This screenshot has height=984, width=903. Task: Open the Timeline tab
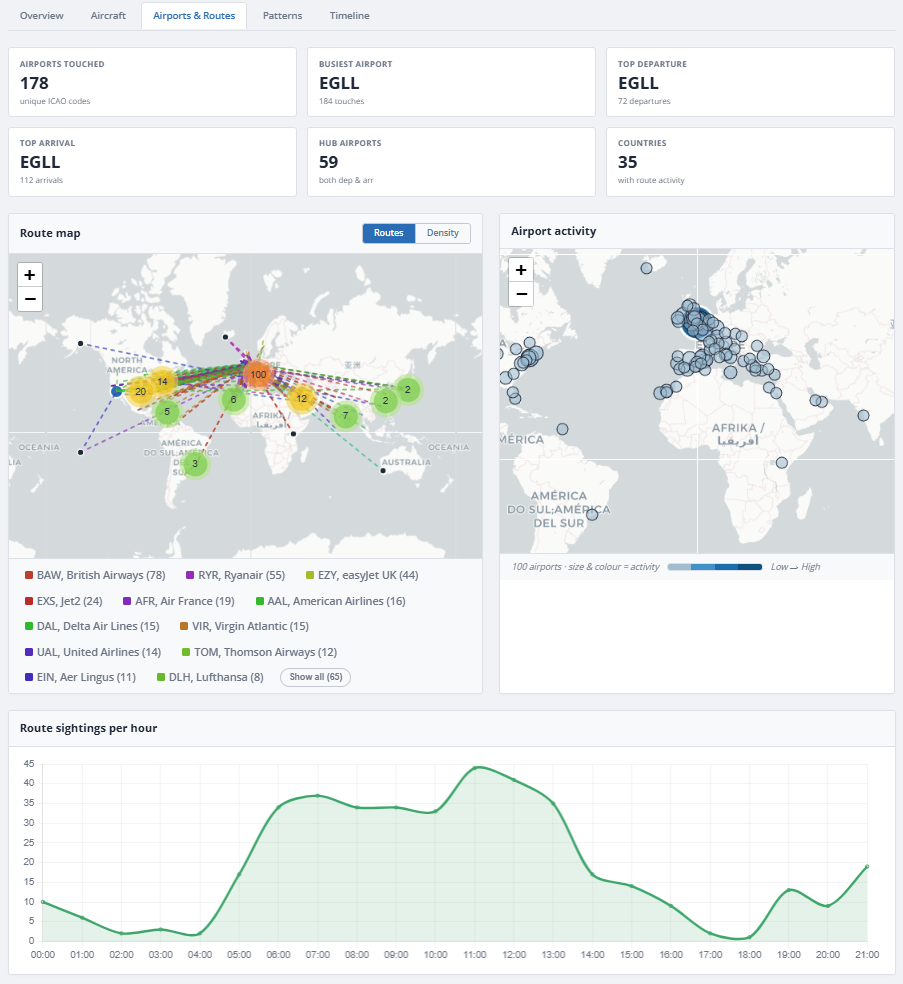click(x=350, y=16)
